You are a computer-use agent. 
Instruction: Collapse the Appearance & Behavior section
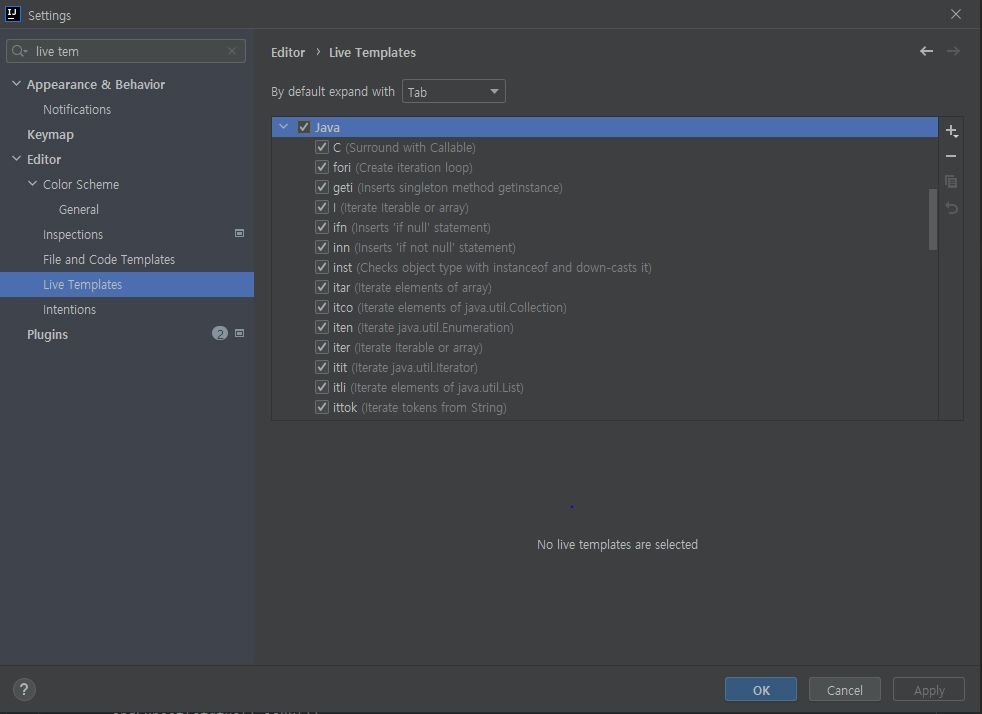click(16, 84)
